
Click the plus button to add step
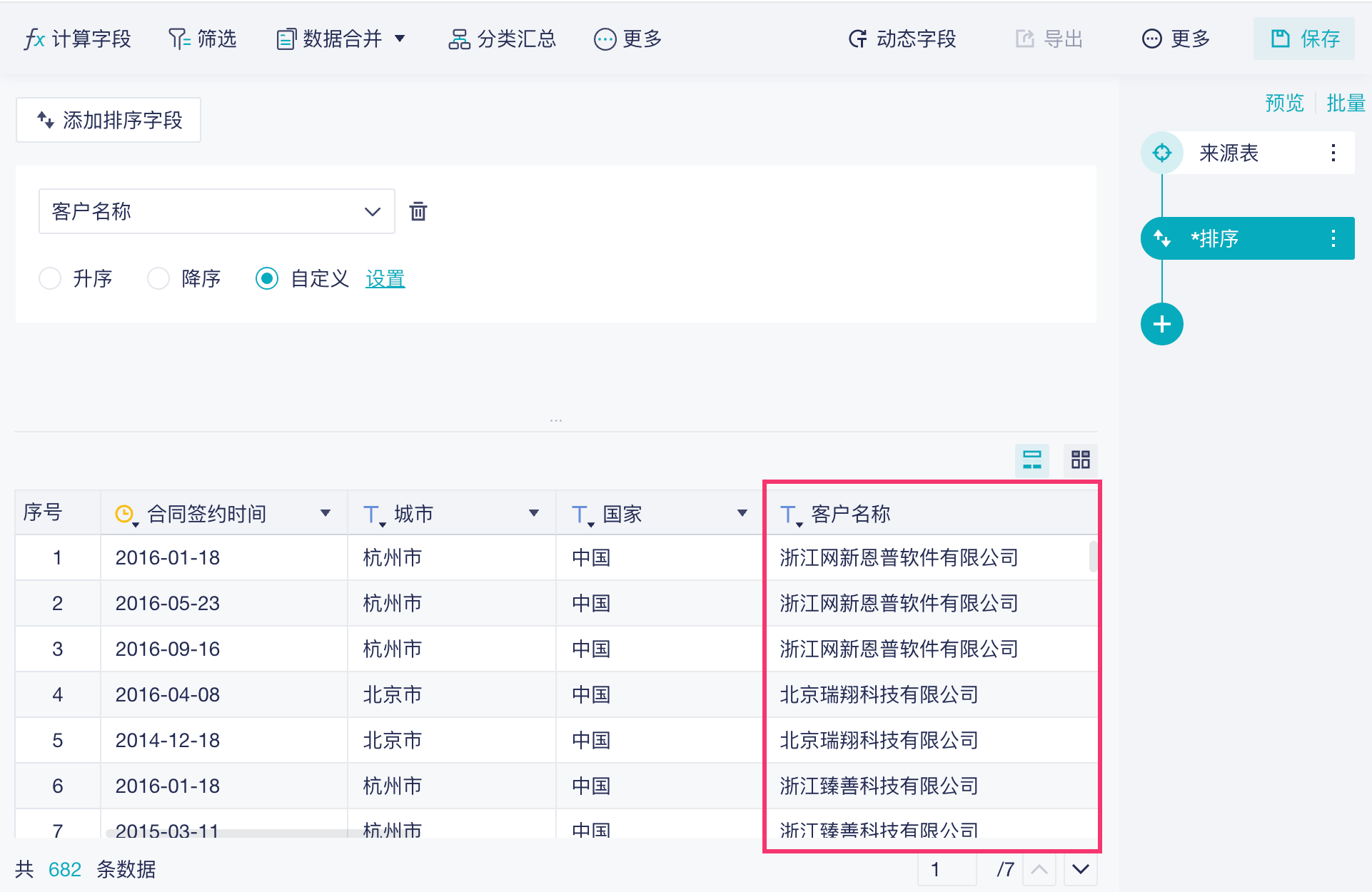1161,324
